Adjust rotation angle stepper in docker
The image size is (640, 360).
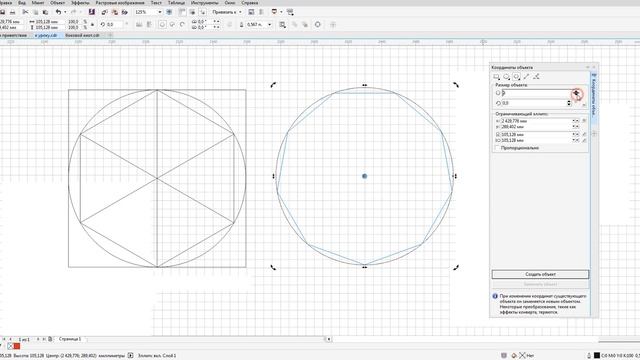(x=569, y=103)
